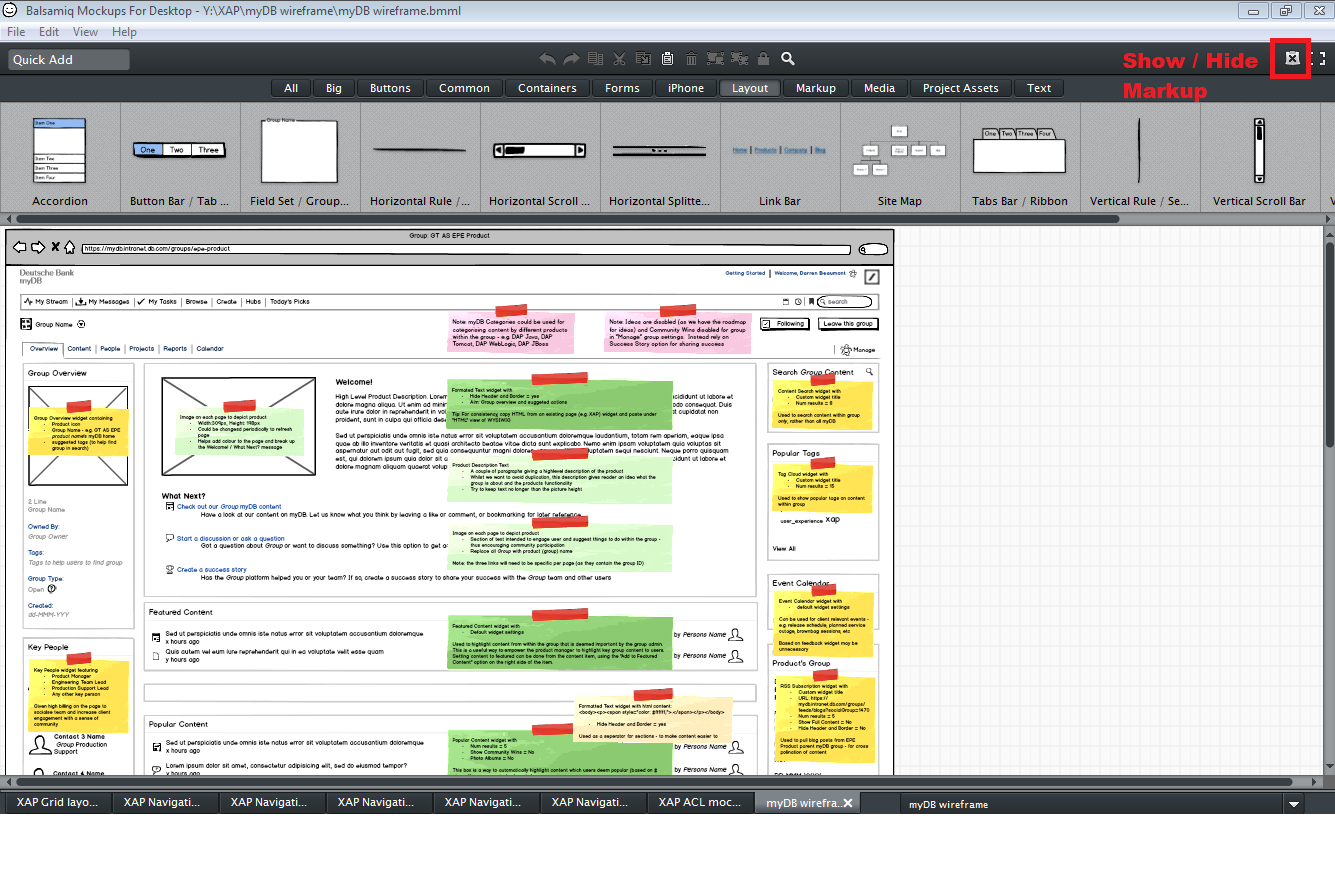Click the redo arrow icon
This screenshot has height=877, width=1335.
[x=571, y=59]
